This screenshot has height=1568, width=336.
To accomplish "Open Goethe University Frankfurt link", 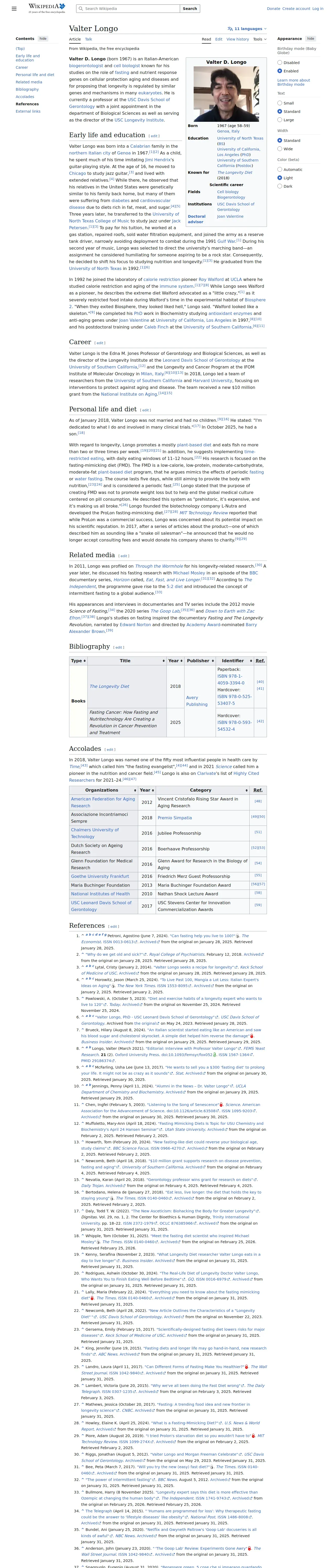I will coord(100,876).
